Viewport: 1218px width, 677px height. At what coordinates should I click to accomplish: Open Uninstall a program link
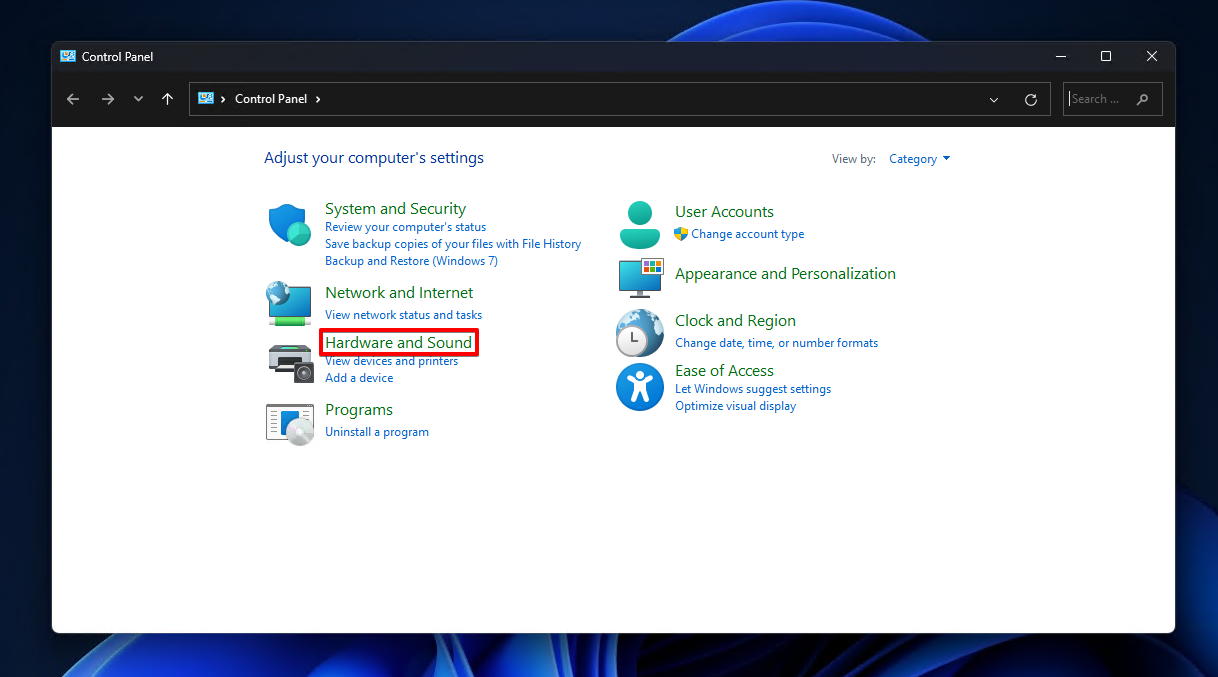(376, 432)
